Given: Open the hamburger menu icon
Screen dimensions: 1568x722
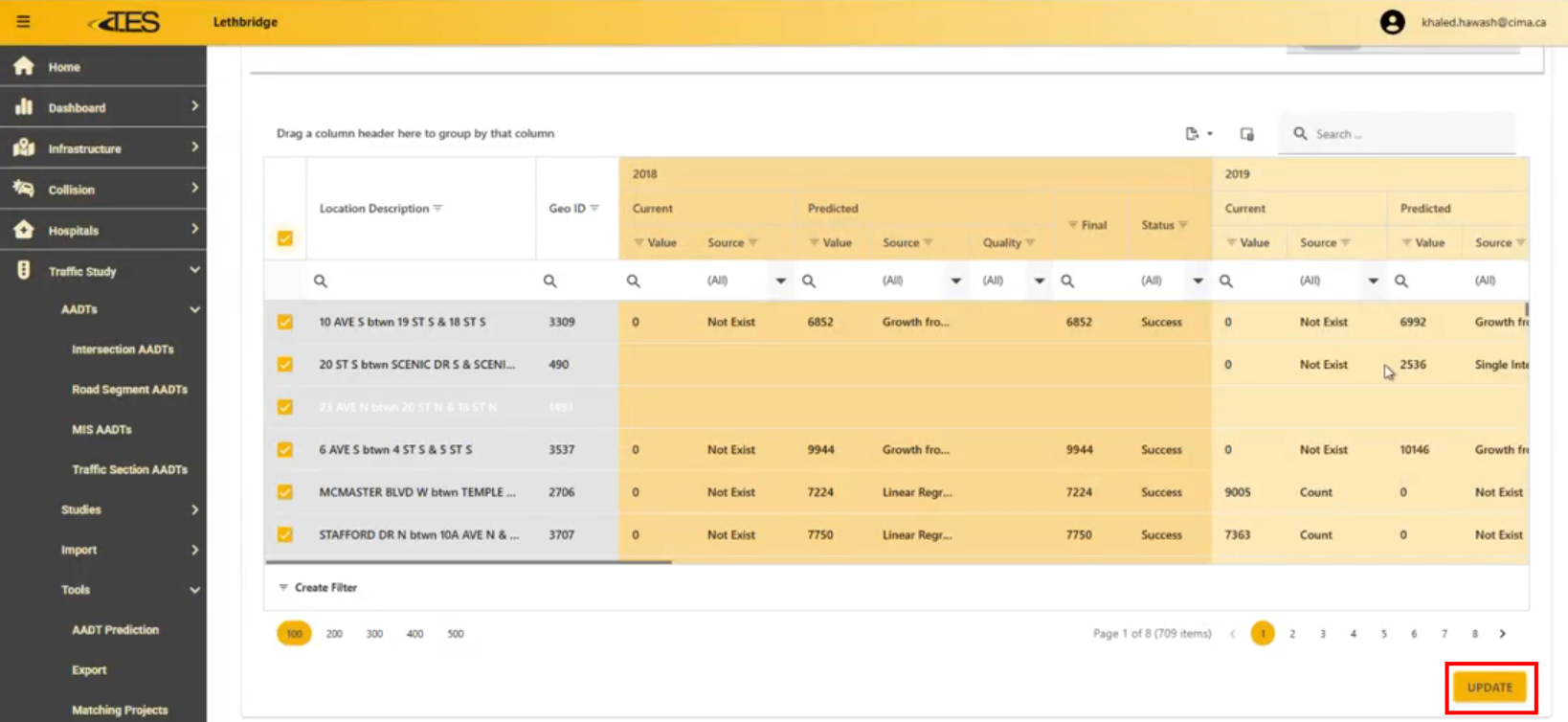Looking at the screenshot, I should (23, 22).
